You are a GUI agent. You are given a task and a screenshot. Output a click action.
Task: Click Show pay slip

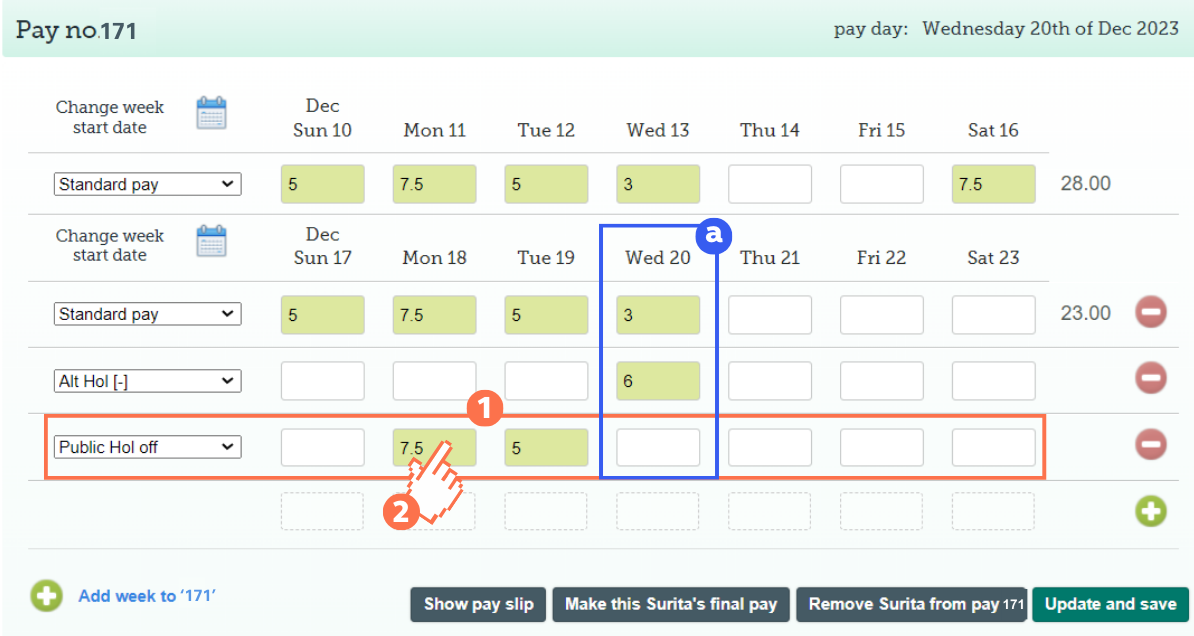[x=478, y=604]
